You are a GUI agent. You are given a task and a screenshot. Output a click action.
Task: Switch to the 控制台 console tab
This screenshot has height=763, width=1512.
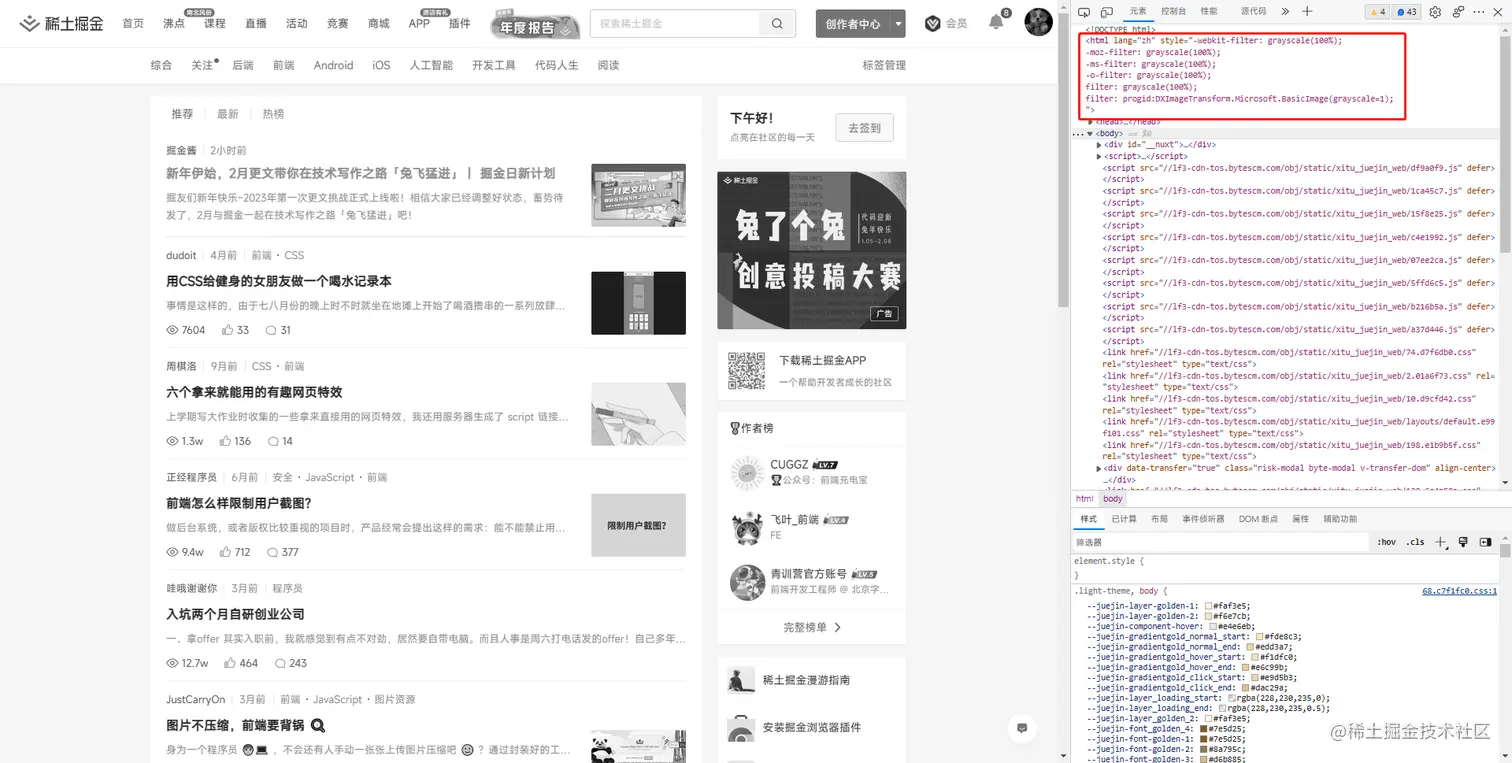[x=1173, y=11]
